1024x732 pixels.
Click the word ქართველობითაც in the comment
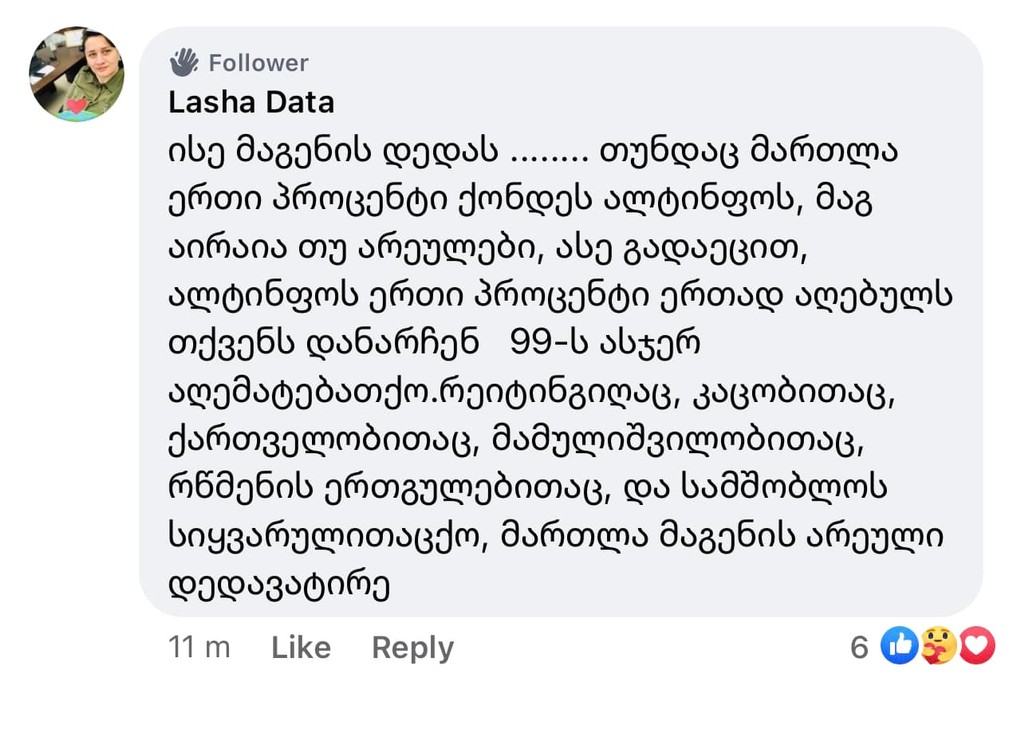319,439
